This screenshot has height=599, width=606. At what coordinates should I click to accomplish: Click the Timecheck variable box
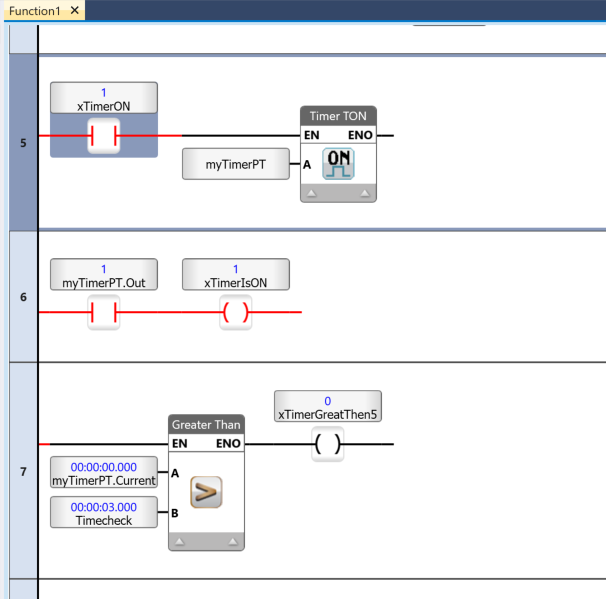(x=104, y=514)
